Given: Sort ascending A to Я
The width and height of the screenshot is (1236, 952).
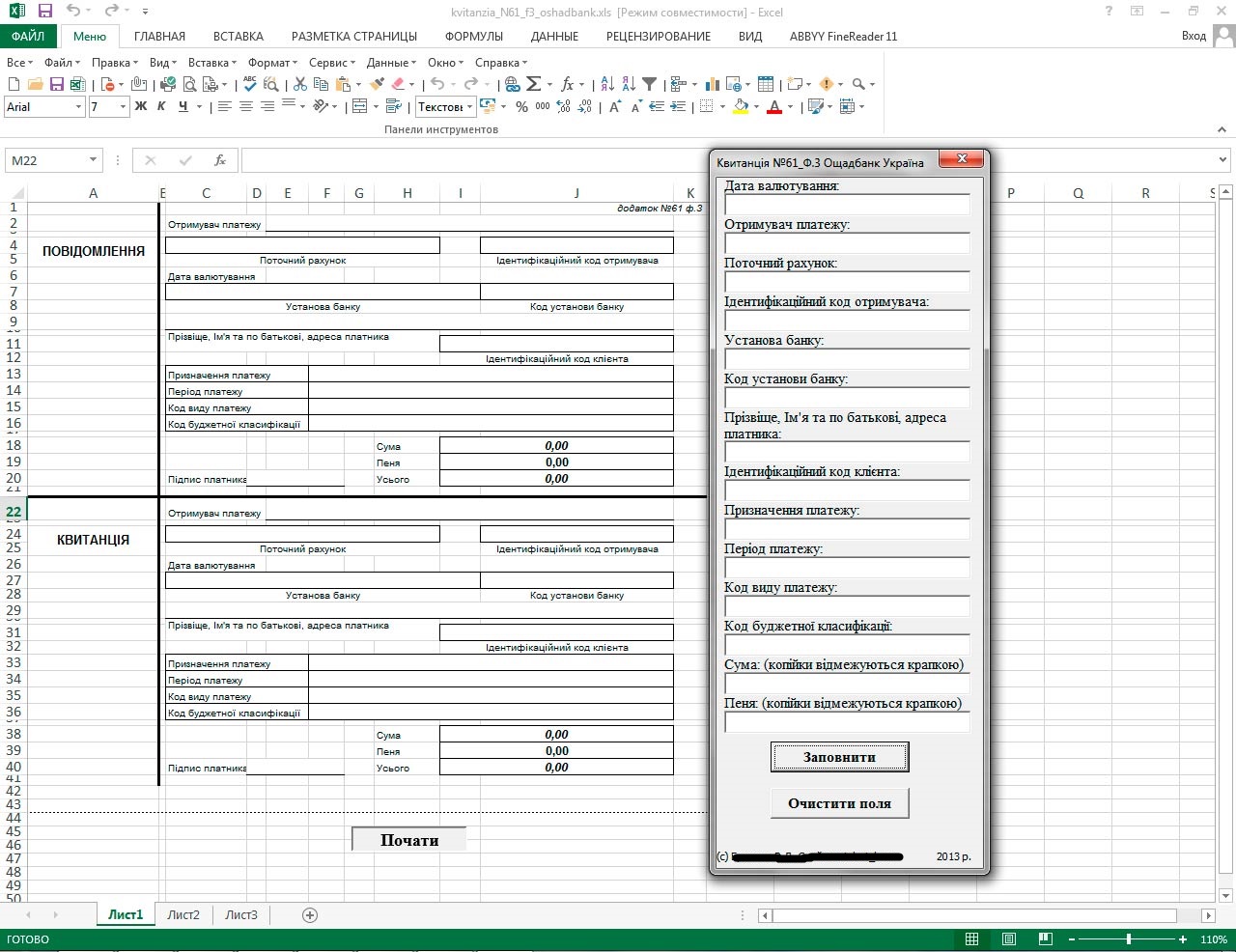Looking at the screenshot, I should pos(607,85).
